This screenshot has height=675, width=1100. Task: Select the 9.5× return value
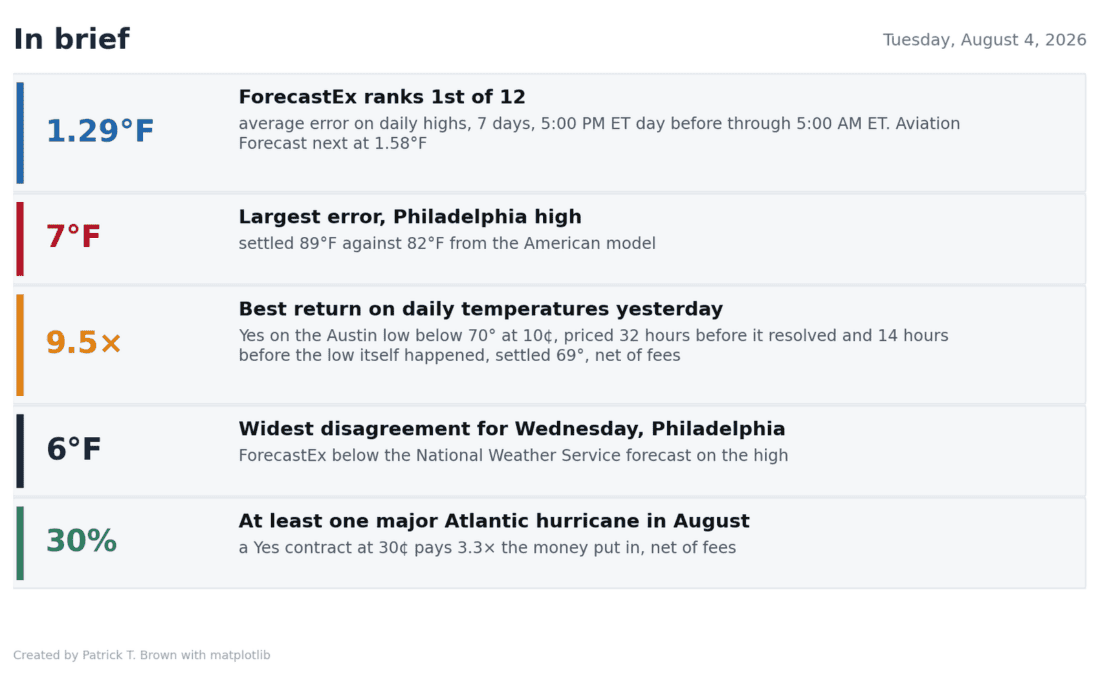coord(83,342)
